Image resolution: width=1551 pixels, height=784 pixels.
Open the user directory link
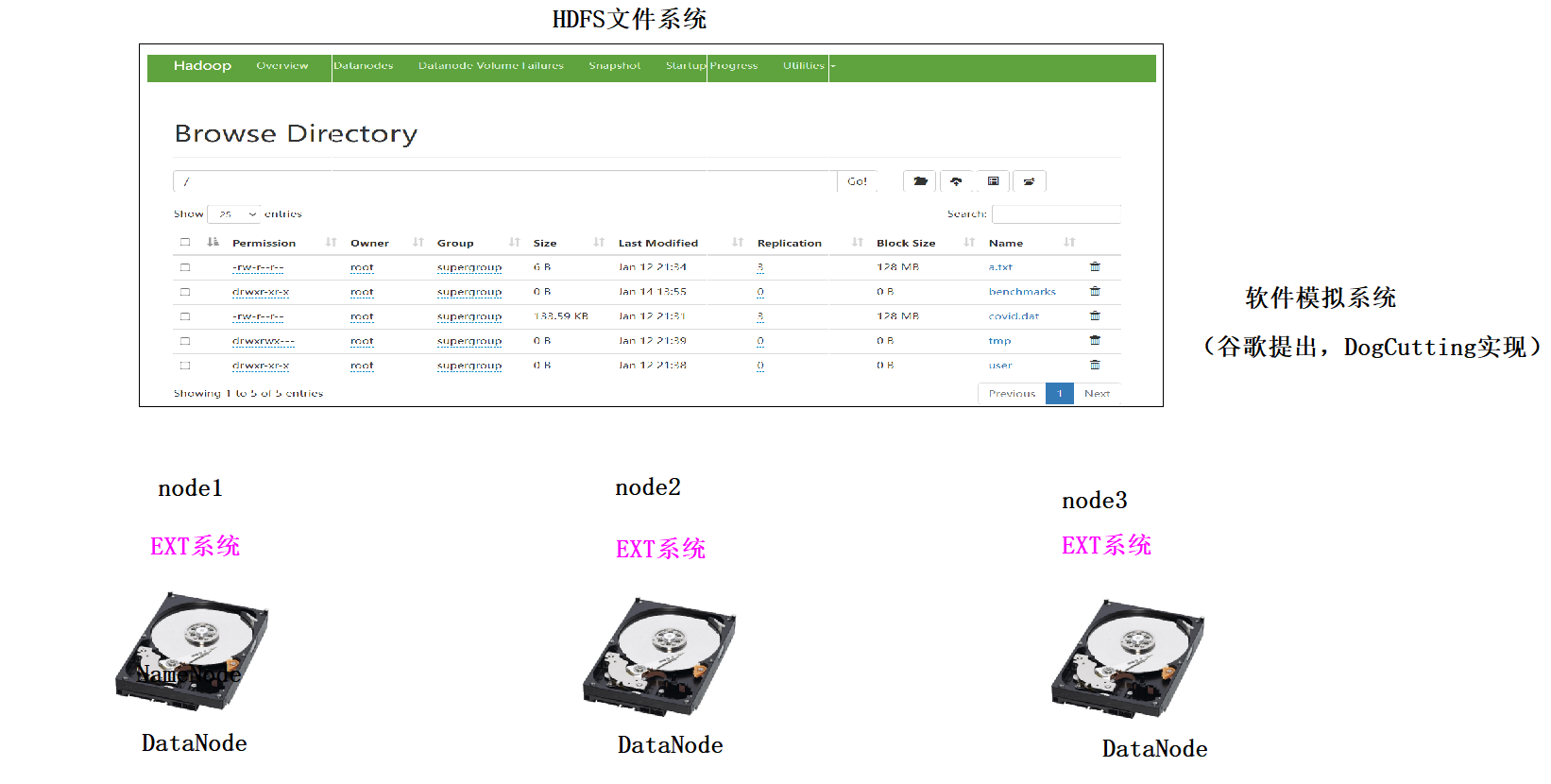[x=1000, y=366]
